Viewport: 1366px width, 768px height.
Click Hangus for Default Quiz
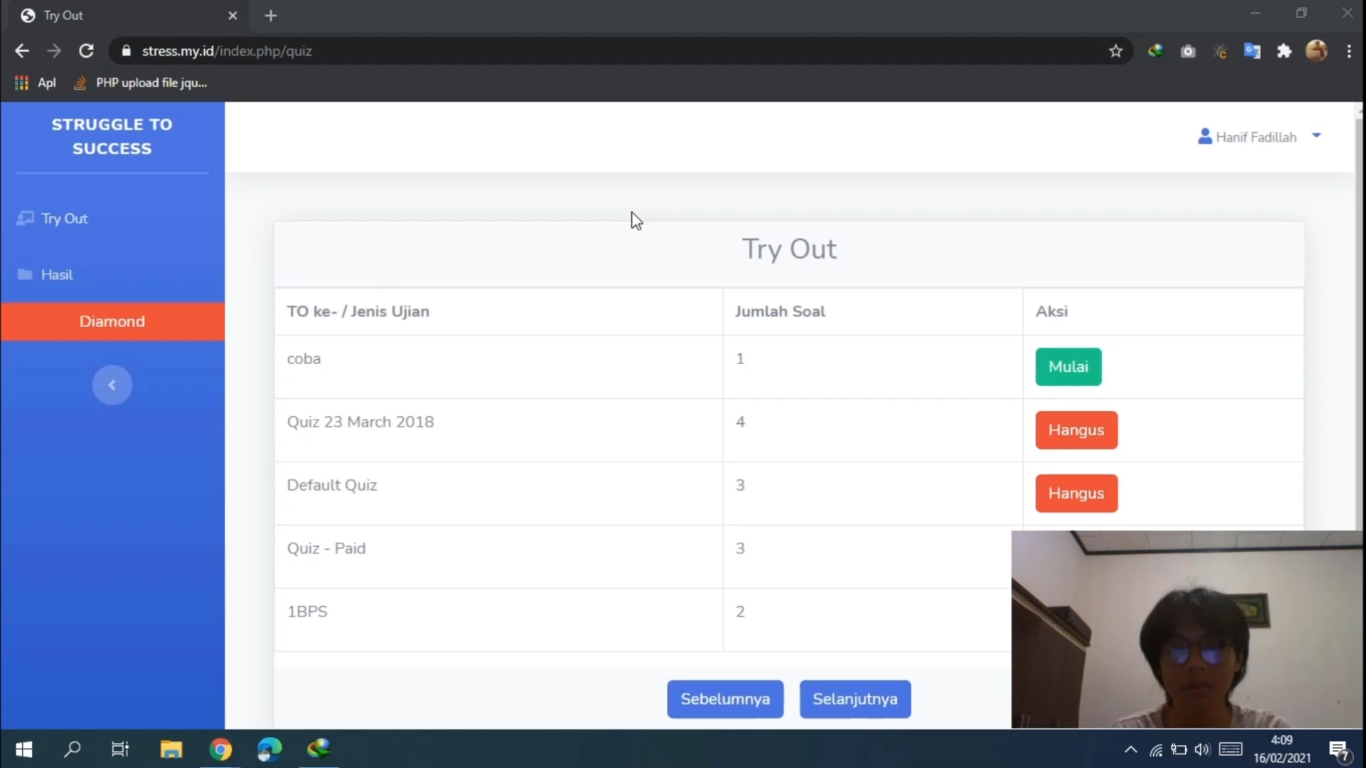1076,493
